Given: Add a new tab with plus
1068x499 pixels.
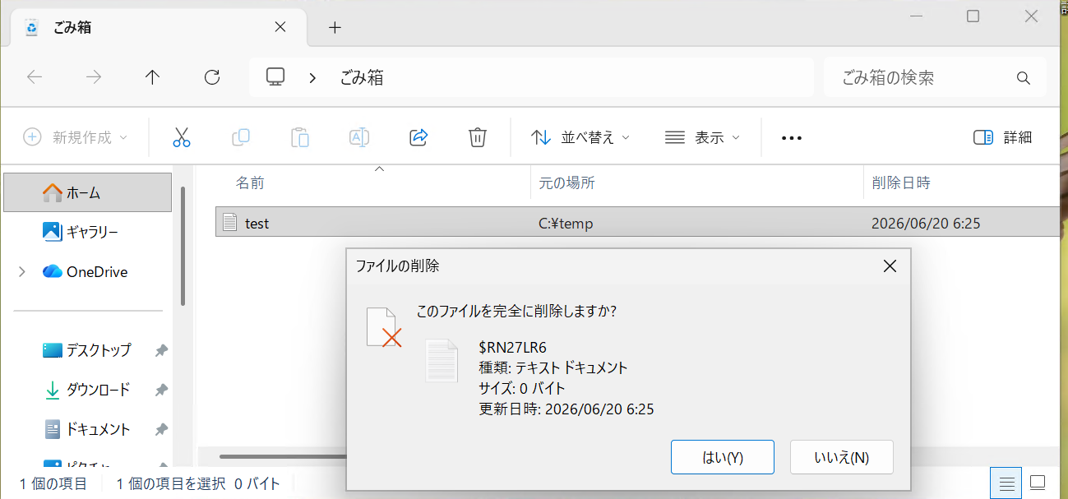Looking at the screenshot, I should click(x=334, y=28).
